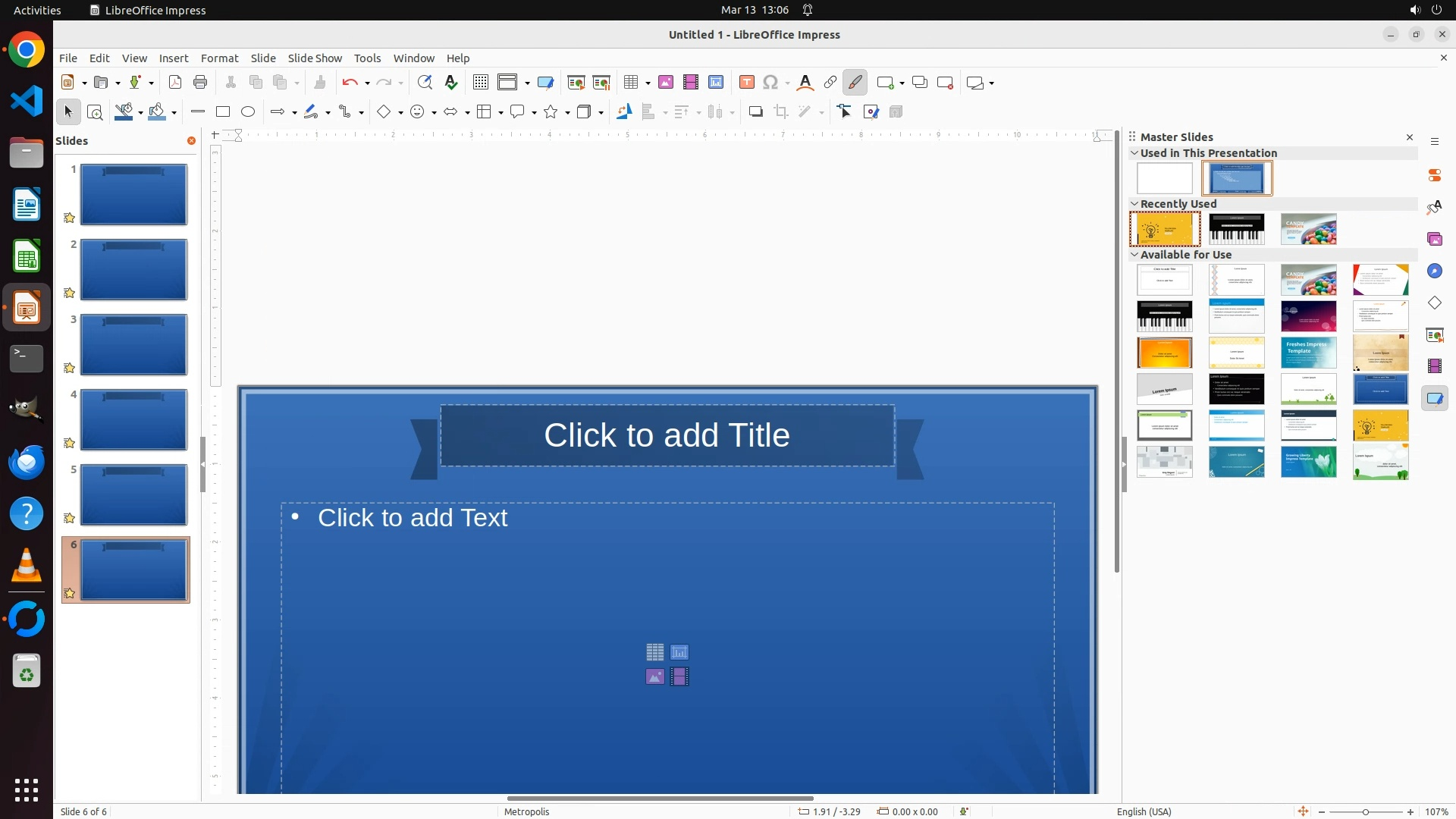Viewport: 1456px width, 819px height.
Task: Open the Gallery sidebar panel
Action: [1435, 239]
